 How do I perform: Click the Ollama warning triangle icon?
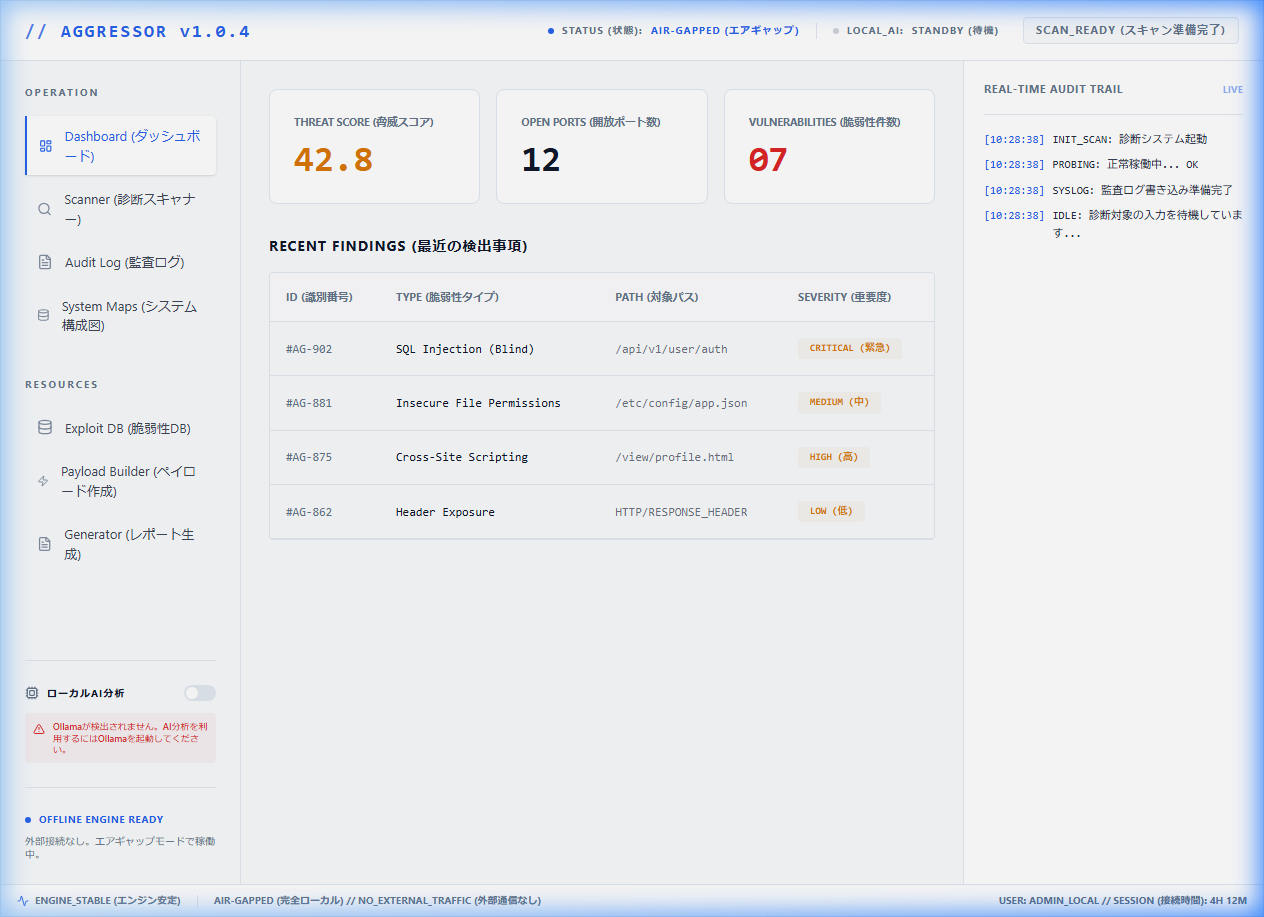click(39, 729)
